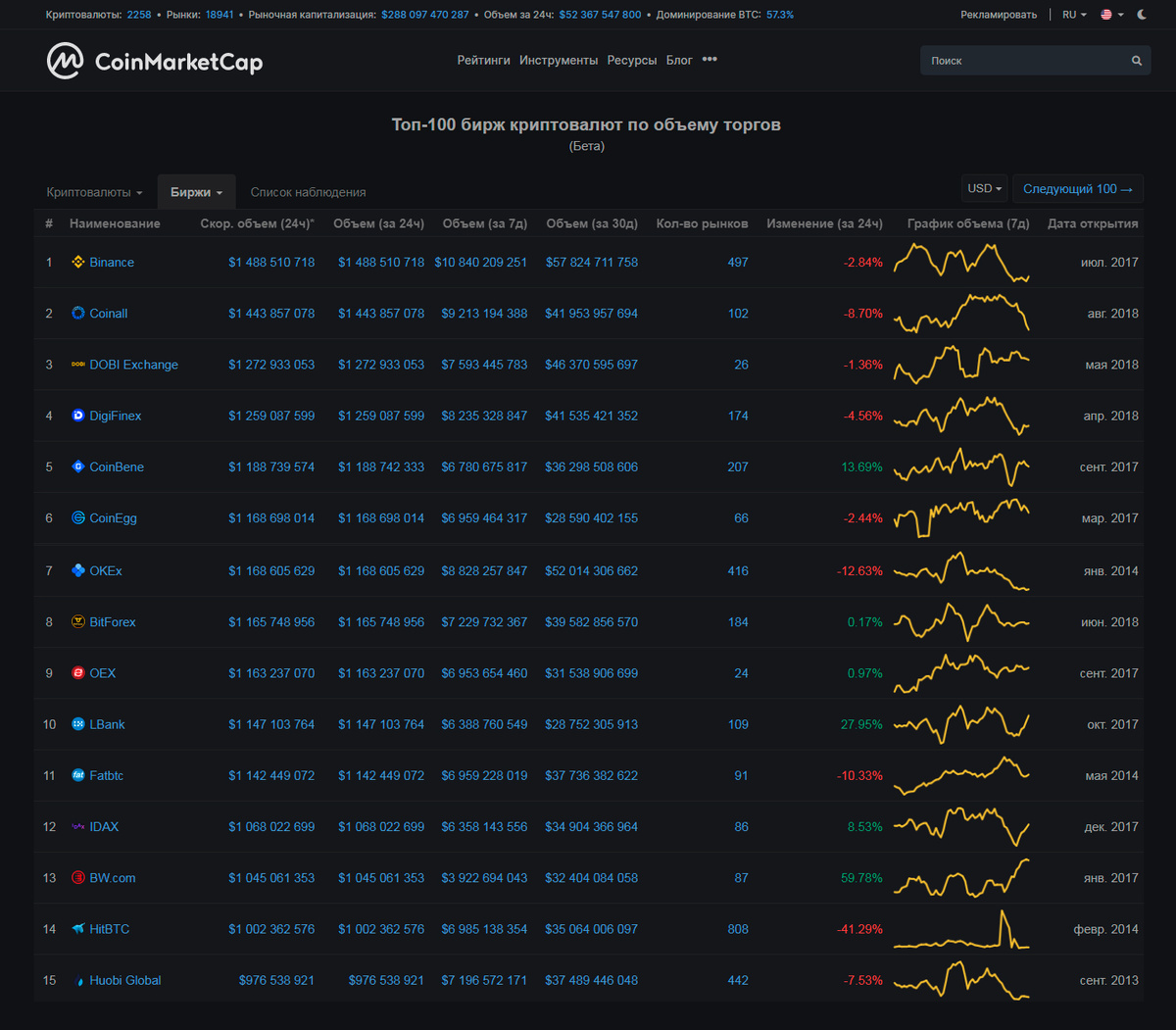Click BTC dominance 57.3% link
The image size is (1176, 1030).
pyautogui.click(x=780, y=15)
